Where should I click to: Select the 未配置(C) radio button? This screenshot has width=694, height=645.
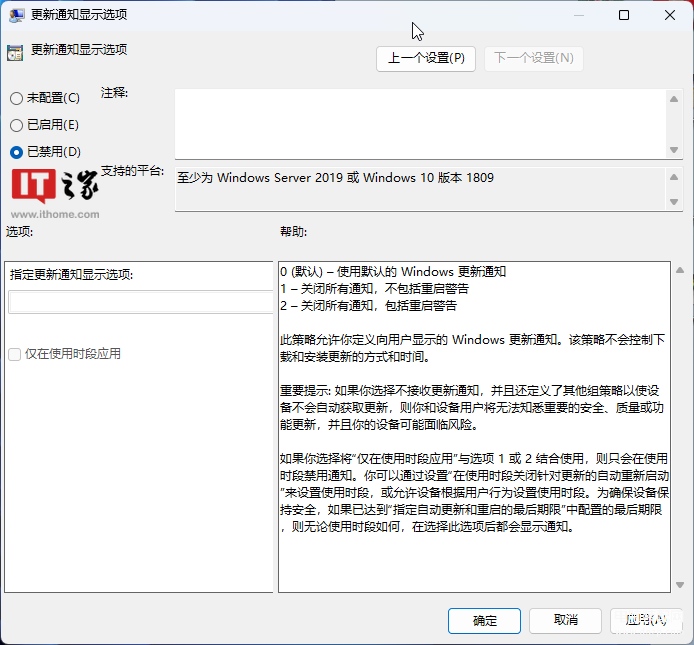(x=16, y=98)
